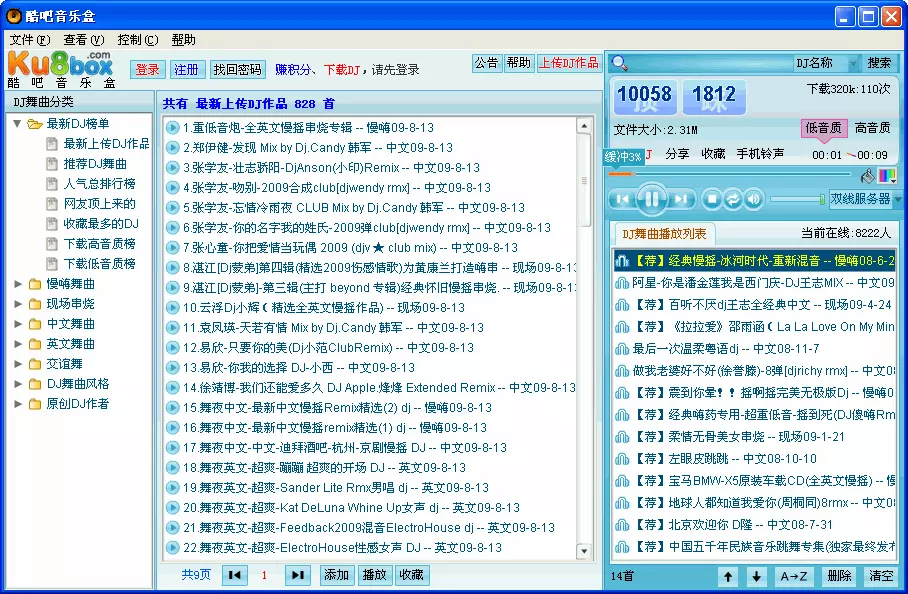
Task: Expand the 慢嗨舞曲 folder
Action: (18, 284)
